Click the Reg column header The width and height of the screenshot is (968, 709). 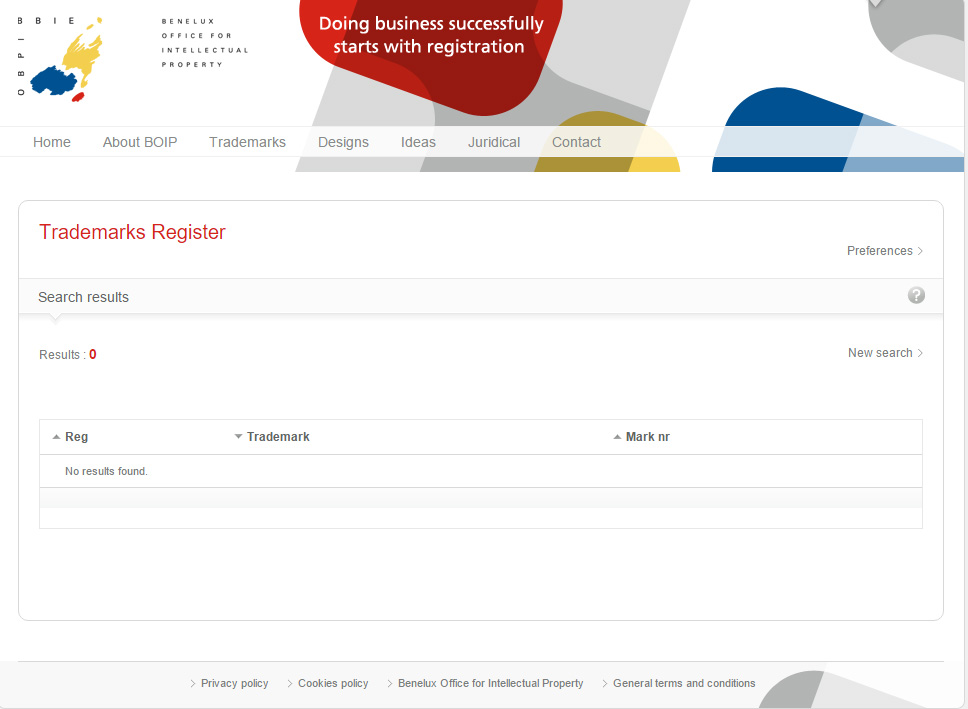point(77,437)
